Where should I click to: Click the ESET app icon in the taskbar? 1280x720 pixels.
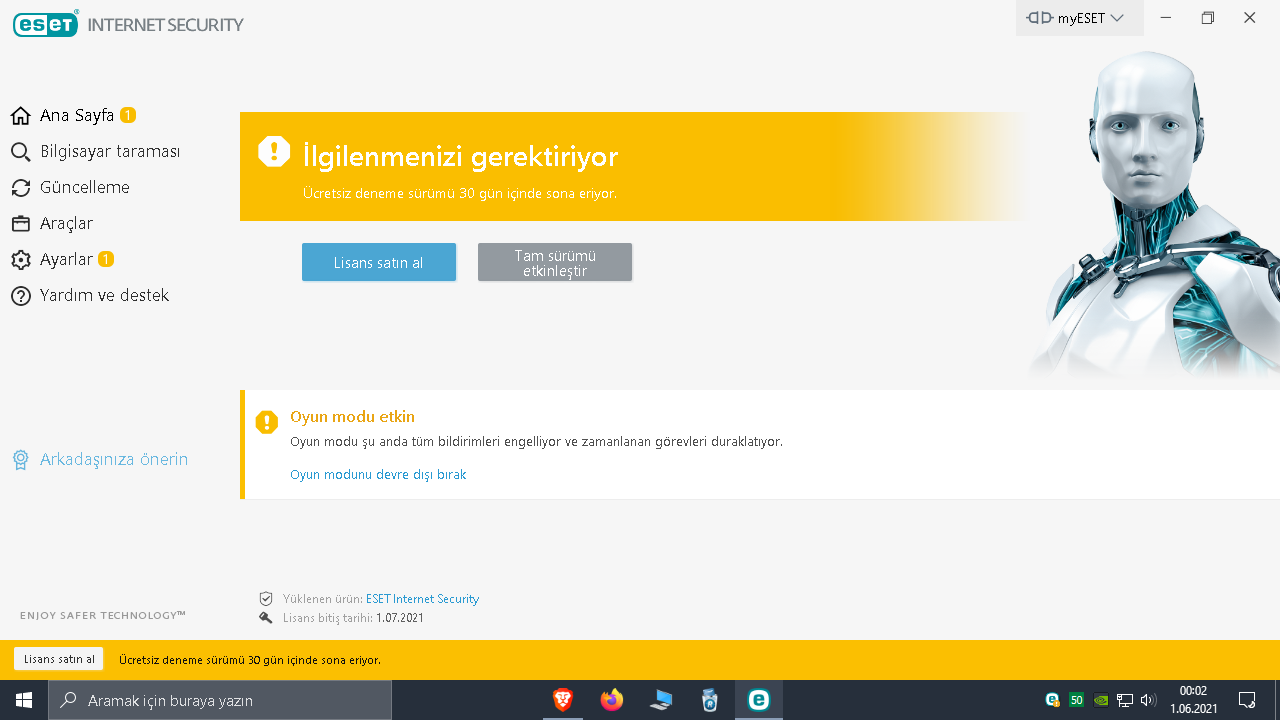(759, 700)
